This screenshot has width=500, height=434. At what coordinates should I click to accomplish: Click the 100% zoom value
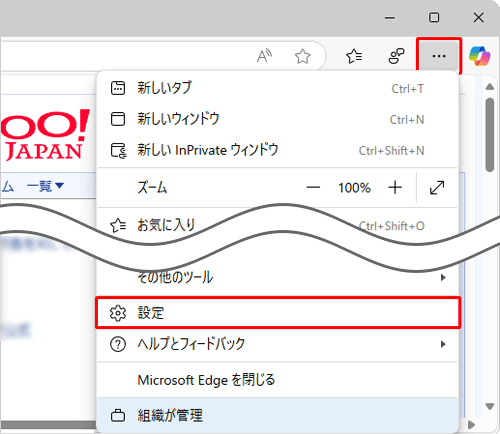point(354,188)
